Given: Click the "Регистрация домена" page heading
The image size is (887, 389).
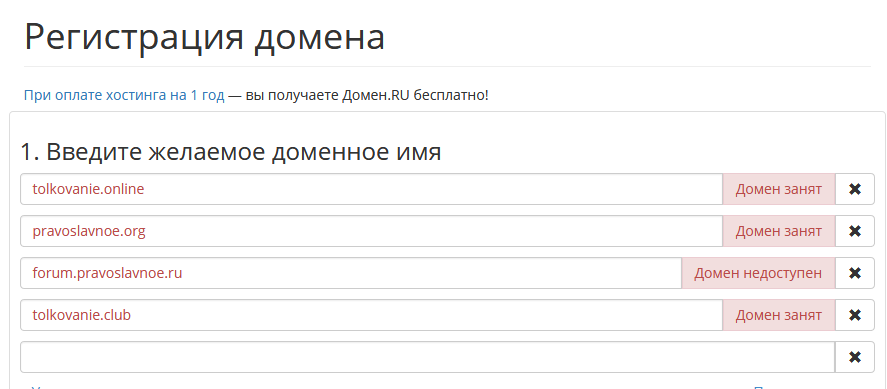Looking at the screenshot, I should point(204,37).
